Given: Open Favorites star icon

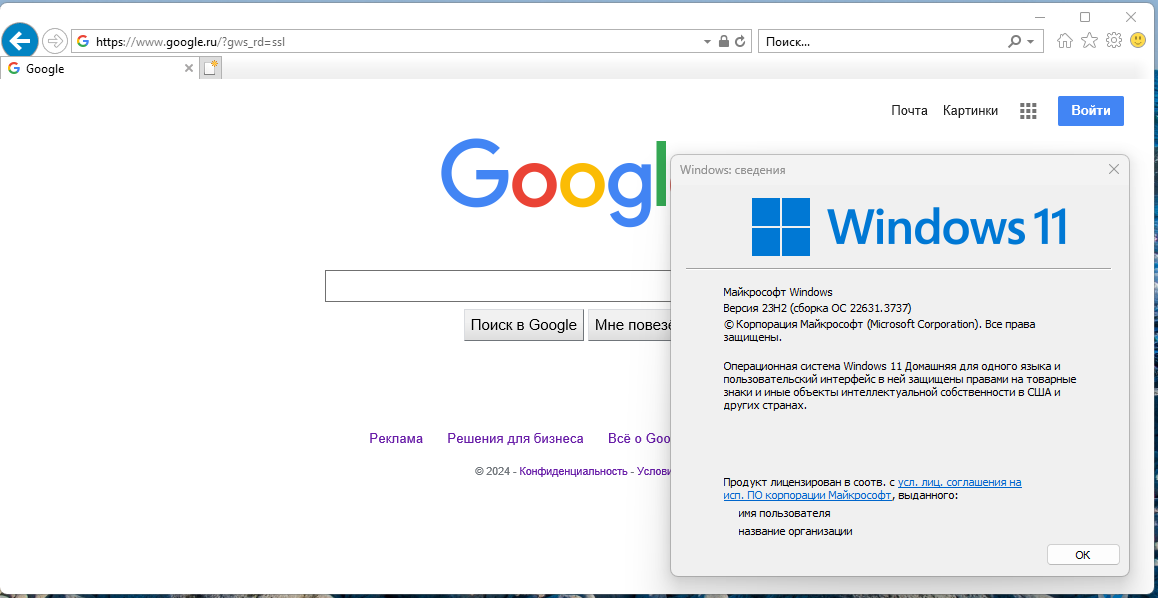Looking at the screenshot, I should pos(1089,41).
